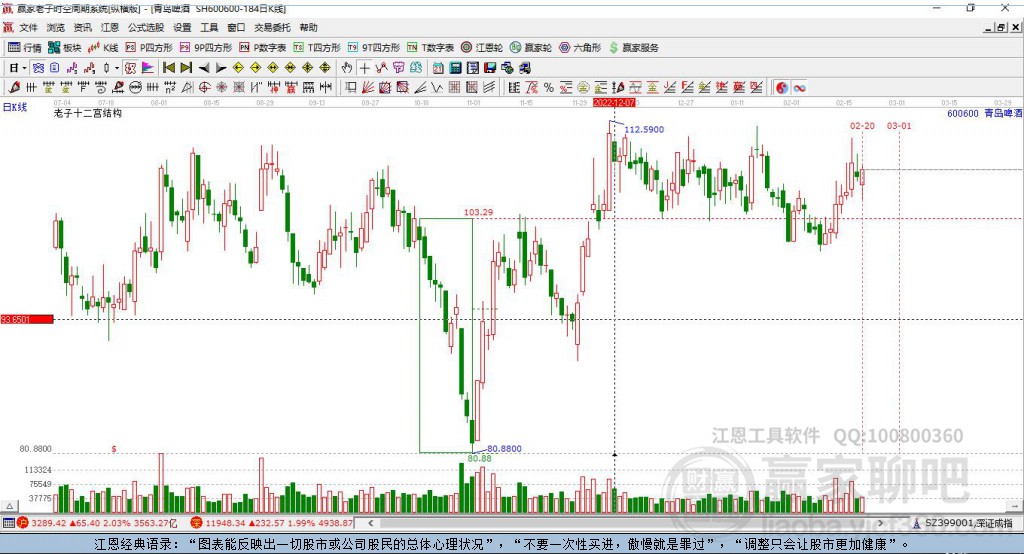The image size is (1024, 554).
Task: Jump to first bar icon
Action: coord(168,68)
